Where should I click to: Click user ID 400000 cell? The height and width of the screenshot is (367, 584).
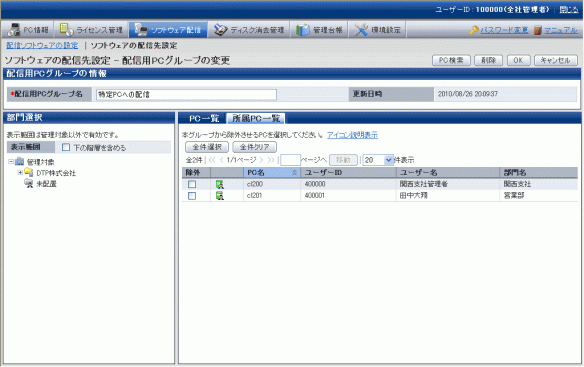tap(315, 184)
